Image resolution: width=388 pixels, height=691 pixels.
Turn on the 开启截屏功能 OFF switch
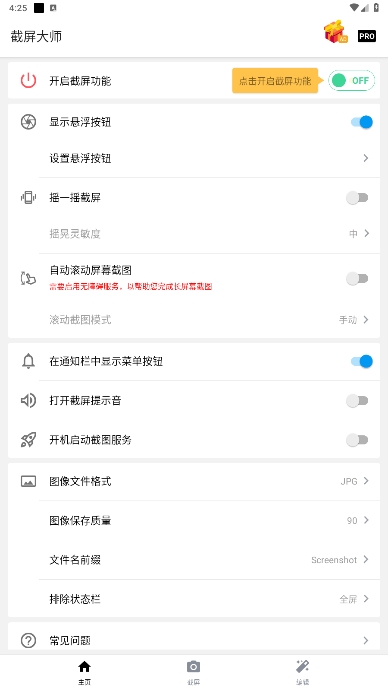[x=351, y=81]
